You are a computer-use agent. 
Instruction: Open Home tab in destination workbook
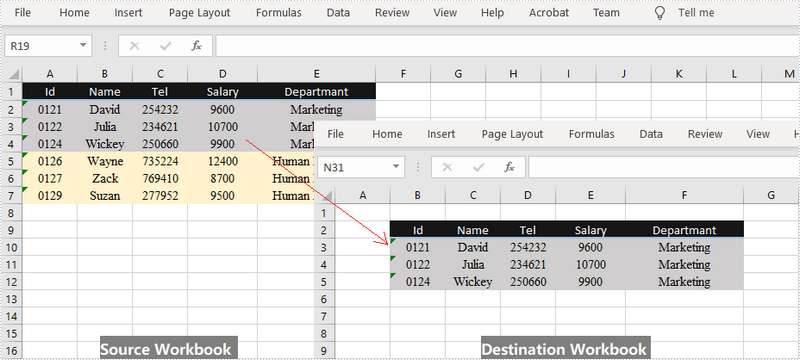[x=387, y=134]
